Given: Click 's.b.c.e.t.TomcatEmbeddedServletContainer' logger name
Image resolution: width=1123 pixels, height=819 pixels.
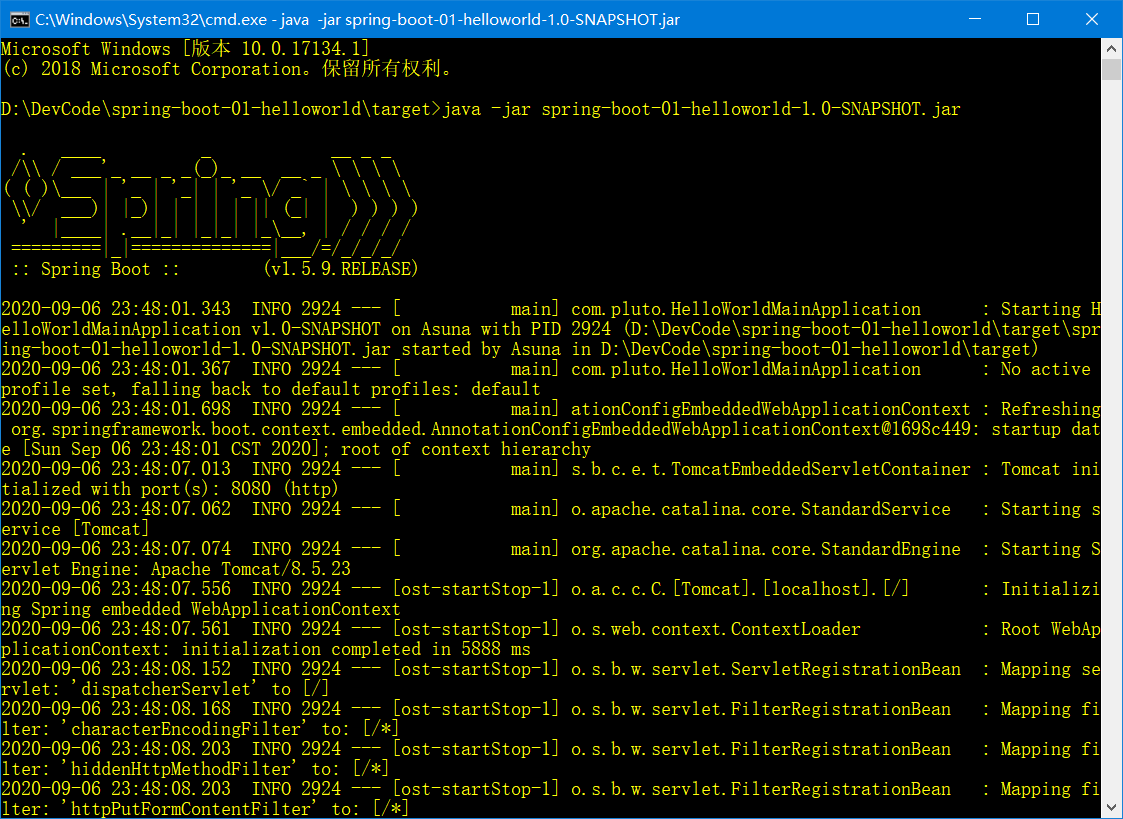Looking at the screenshot, I should point(771,470).
